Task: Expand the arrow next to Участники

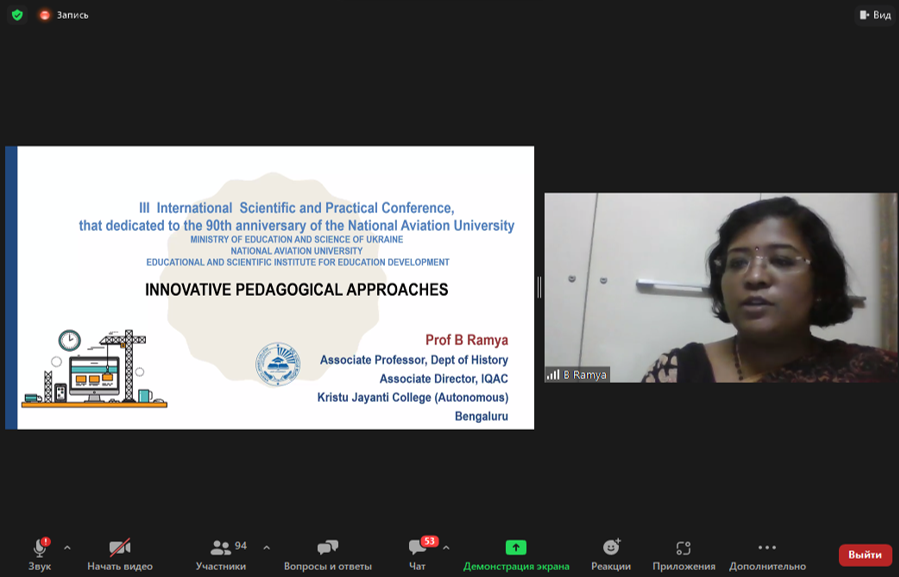Action: [266, 548]
